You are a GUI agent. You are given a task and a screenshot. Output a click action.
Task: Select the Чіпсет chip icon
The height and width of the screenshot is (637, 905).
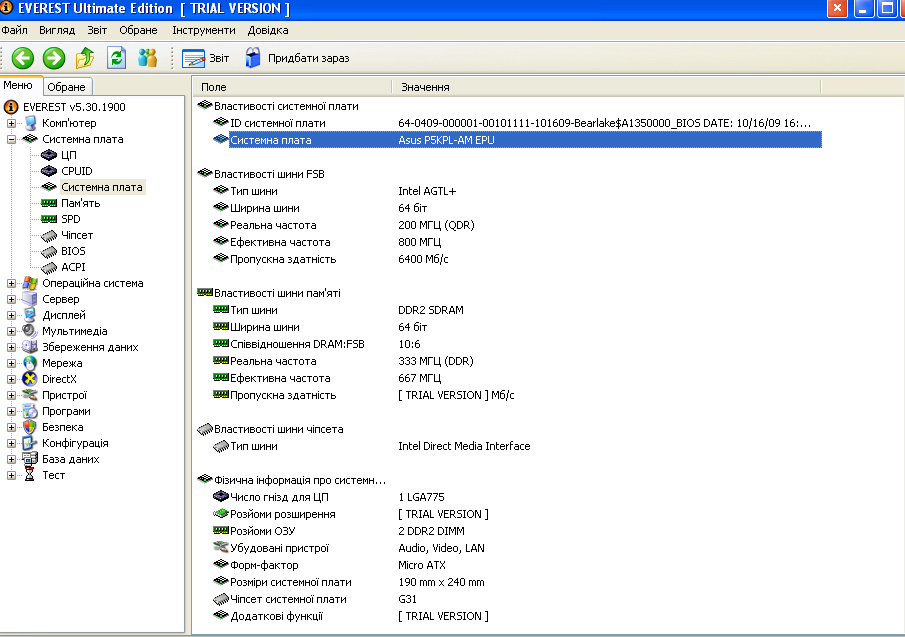(49, 235)
